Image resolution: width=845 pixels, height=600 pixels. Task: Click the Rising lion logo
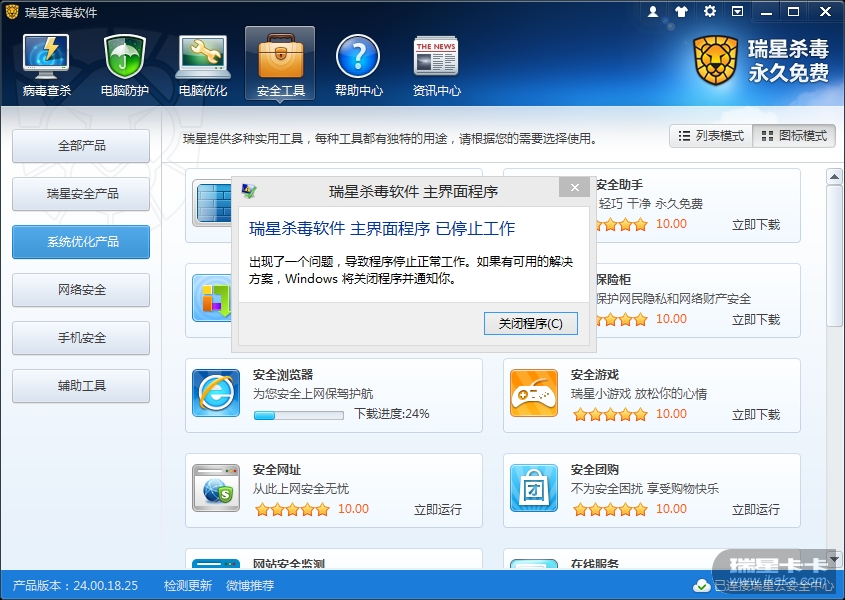click(716, 60)
